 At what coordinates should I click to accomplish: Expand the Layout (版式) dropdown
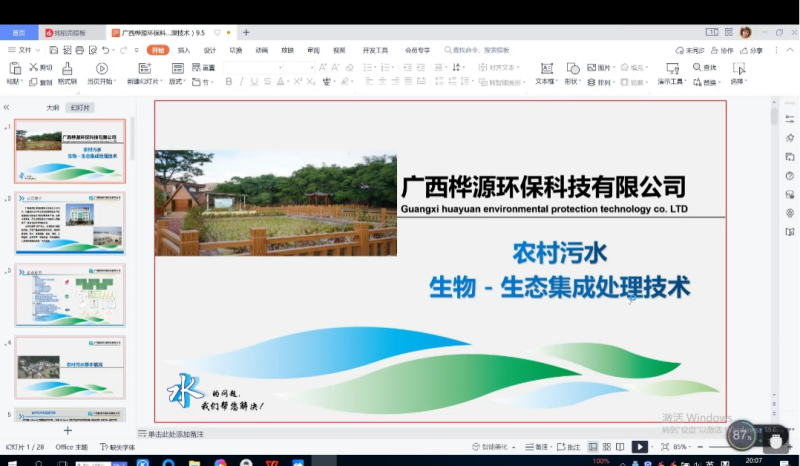click(177, 82)
